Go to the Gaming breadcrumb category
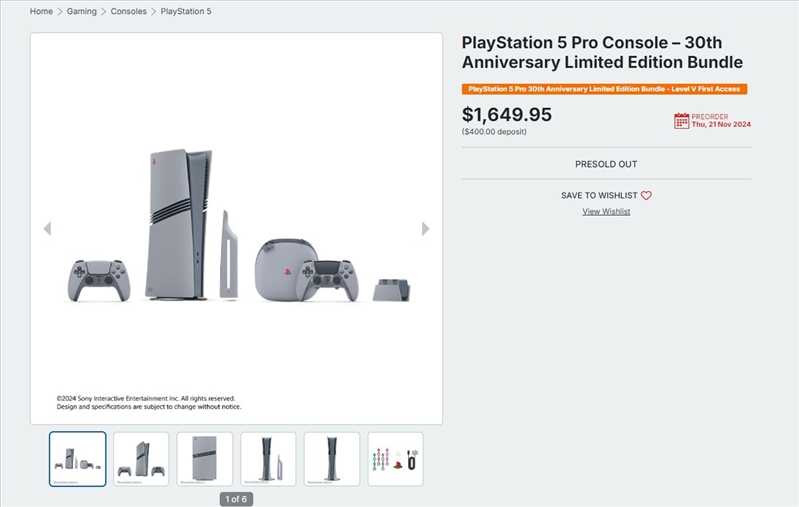Image resolution: width=799 pixels, height=507 pixels. [x=82, y=12]
